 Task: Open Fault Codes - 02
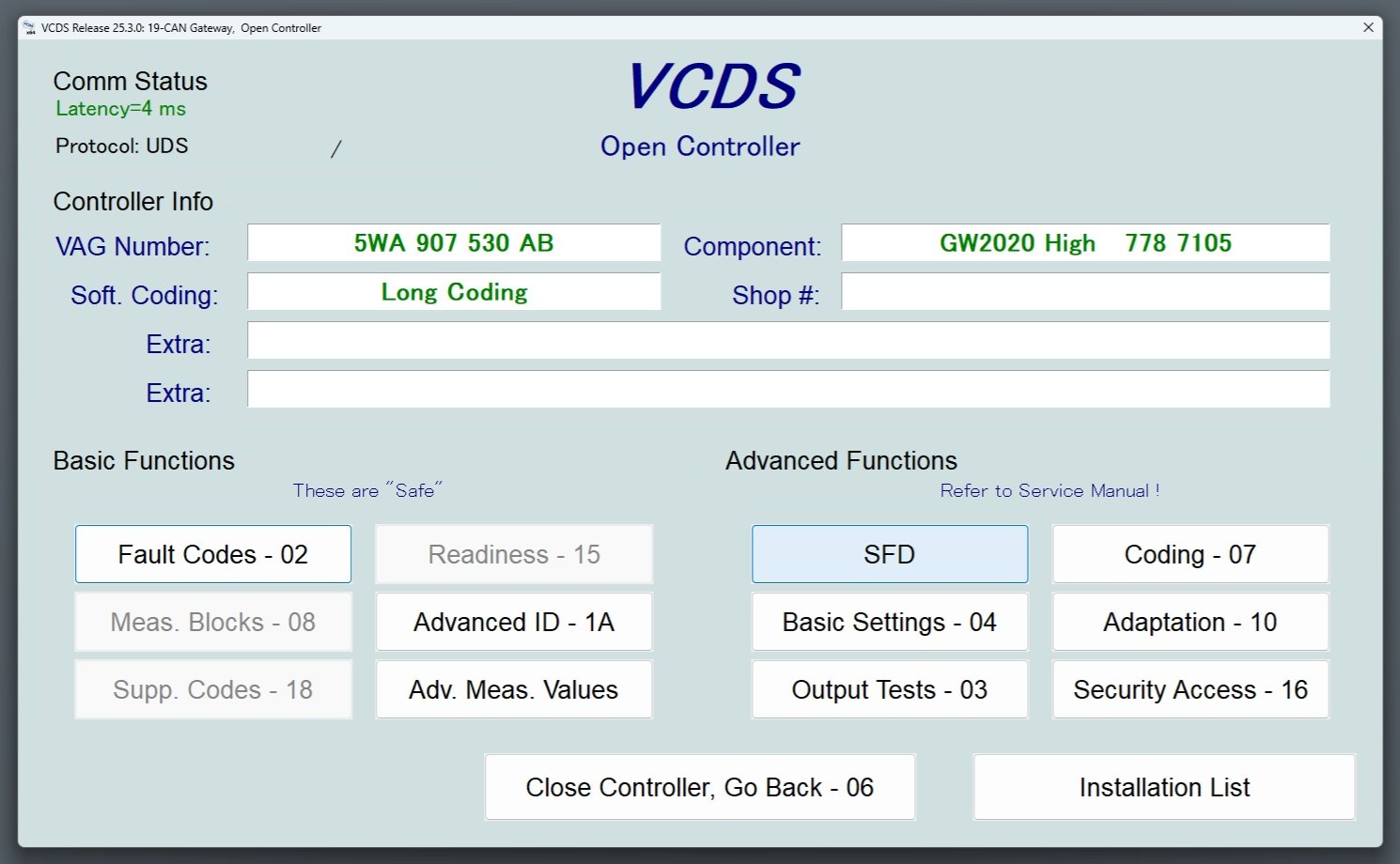[x=213, y=554]
